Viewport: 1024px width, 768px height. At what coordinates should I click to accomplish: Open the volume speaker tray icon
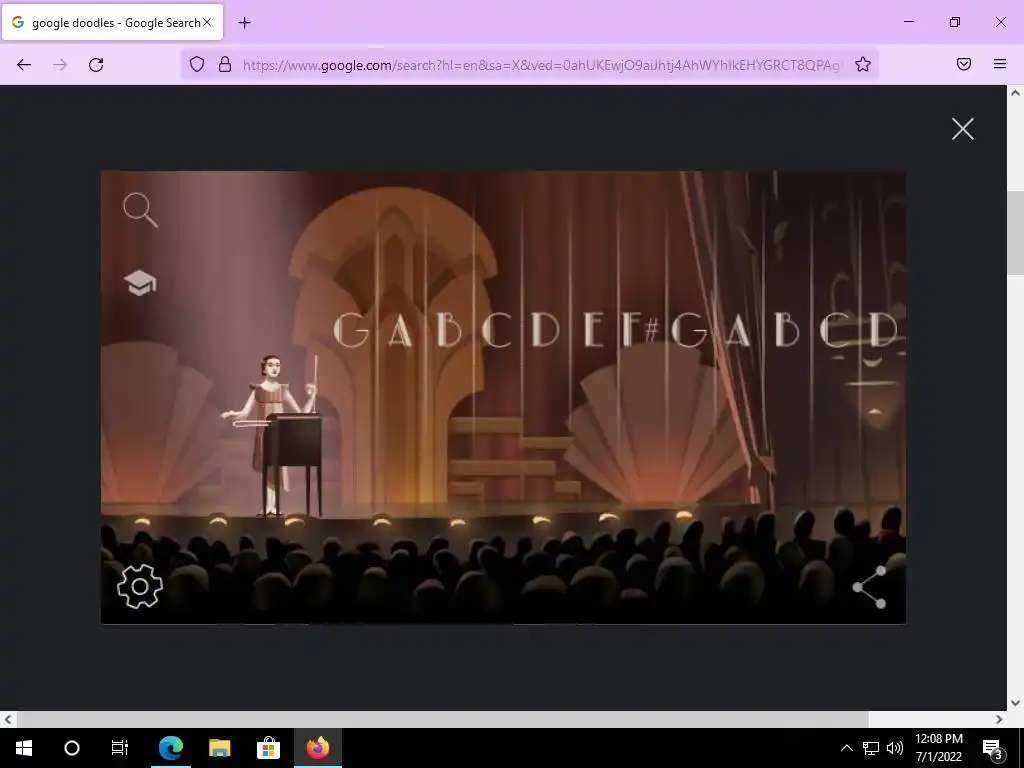(x=895, y=748)
